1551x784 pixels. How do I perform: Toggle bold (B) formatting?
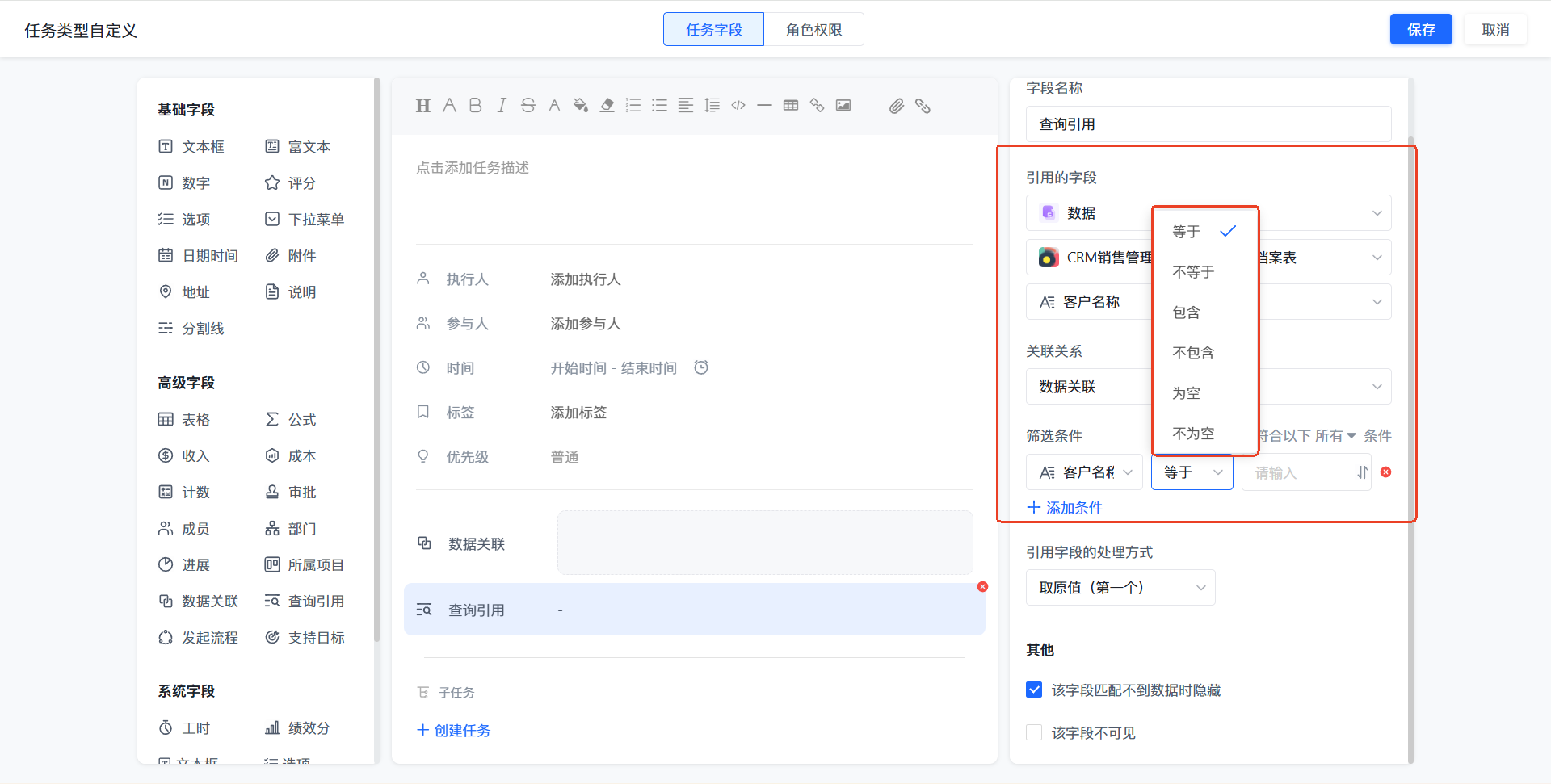[476, 106]
